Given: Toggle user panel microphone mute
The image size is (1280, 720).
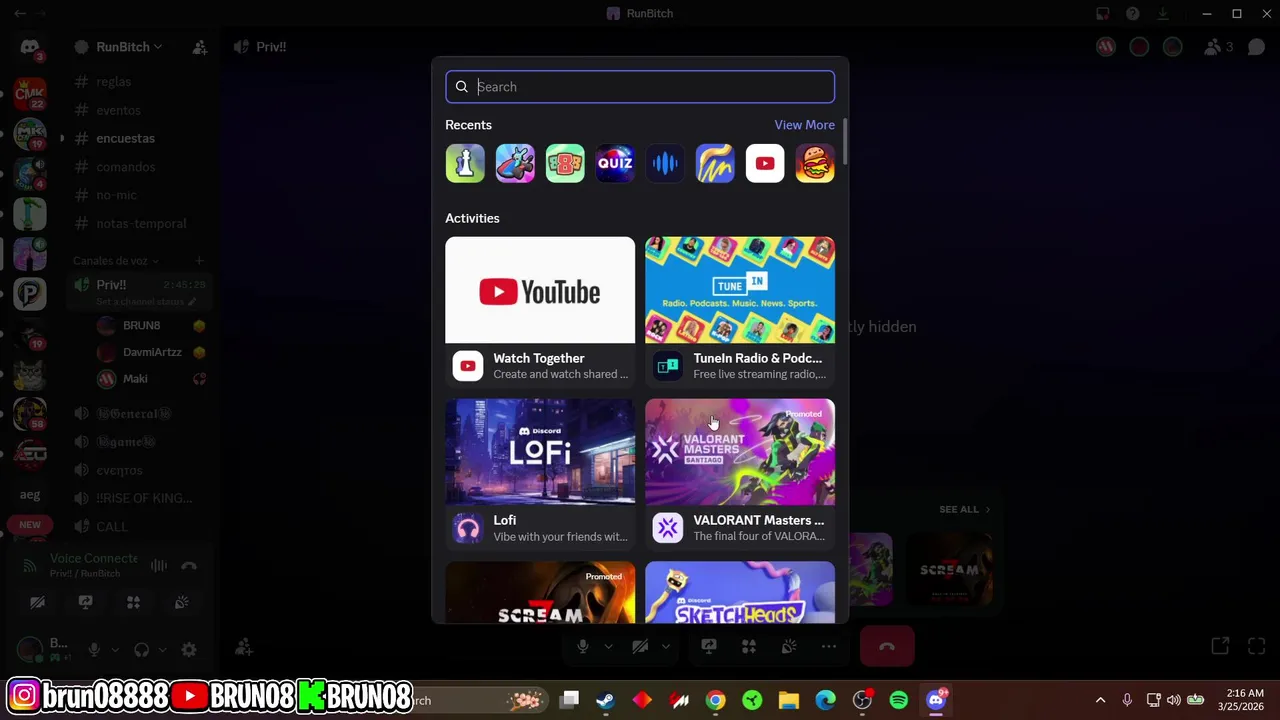Looking at the screenshot, I should point(94,650).
